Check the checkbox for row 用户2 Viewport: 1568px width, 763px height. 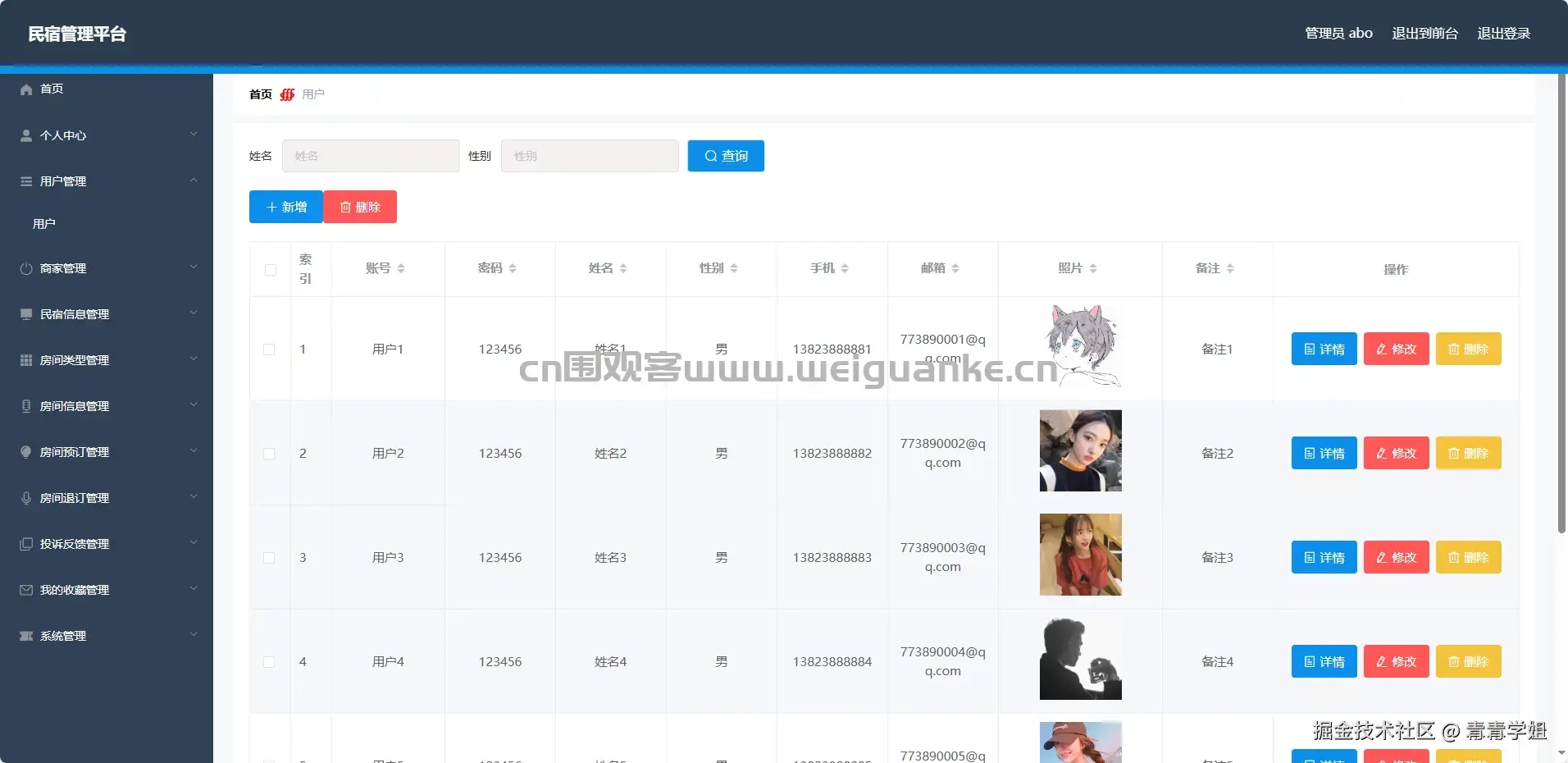point(269,454)
